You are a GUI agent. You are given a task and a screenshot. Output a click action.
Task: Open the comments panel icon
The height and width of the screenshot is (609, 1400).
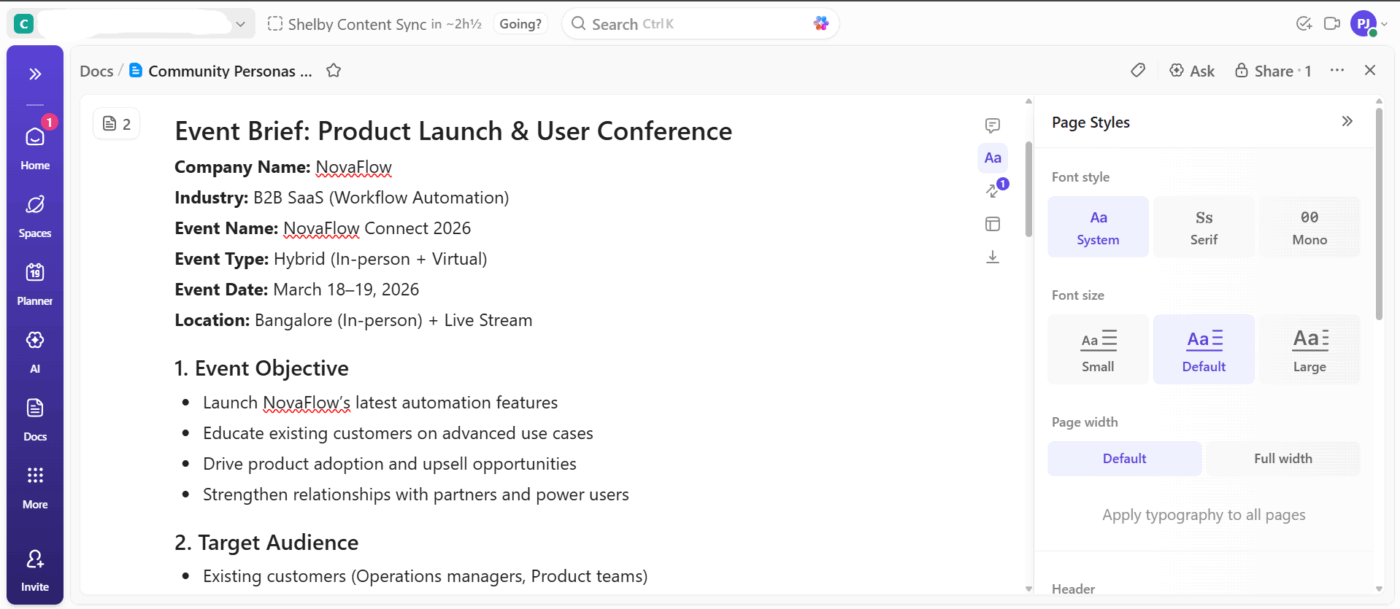click(992, 125)
